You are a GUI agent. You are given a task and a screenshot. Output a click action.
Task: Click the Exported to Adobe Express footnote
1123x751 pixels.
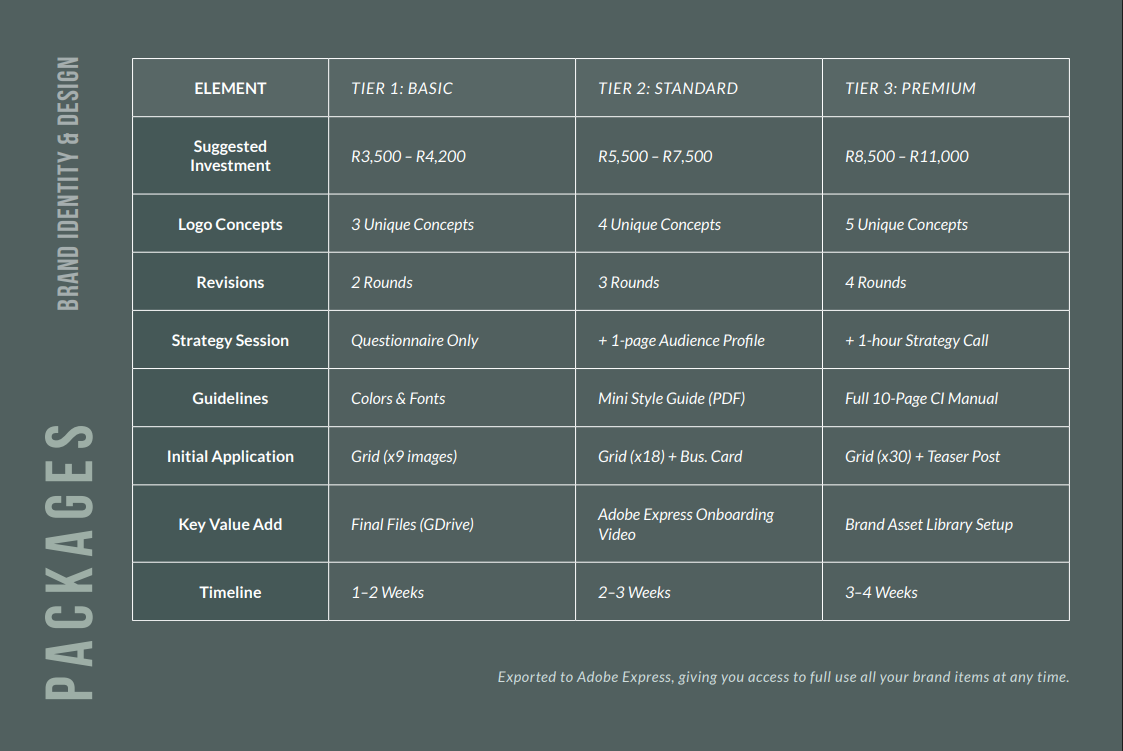tap(783, 677)
